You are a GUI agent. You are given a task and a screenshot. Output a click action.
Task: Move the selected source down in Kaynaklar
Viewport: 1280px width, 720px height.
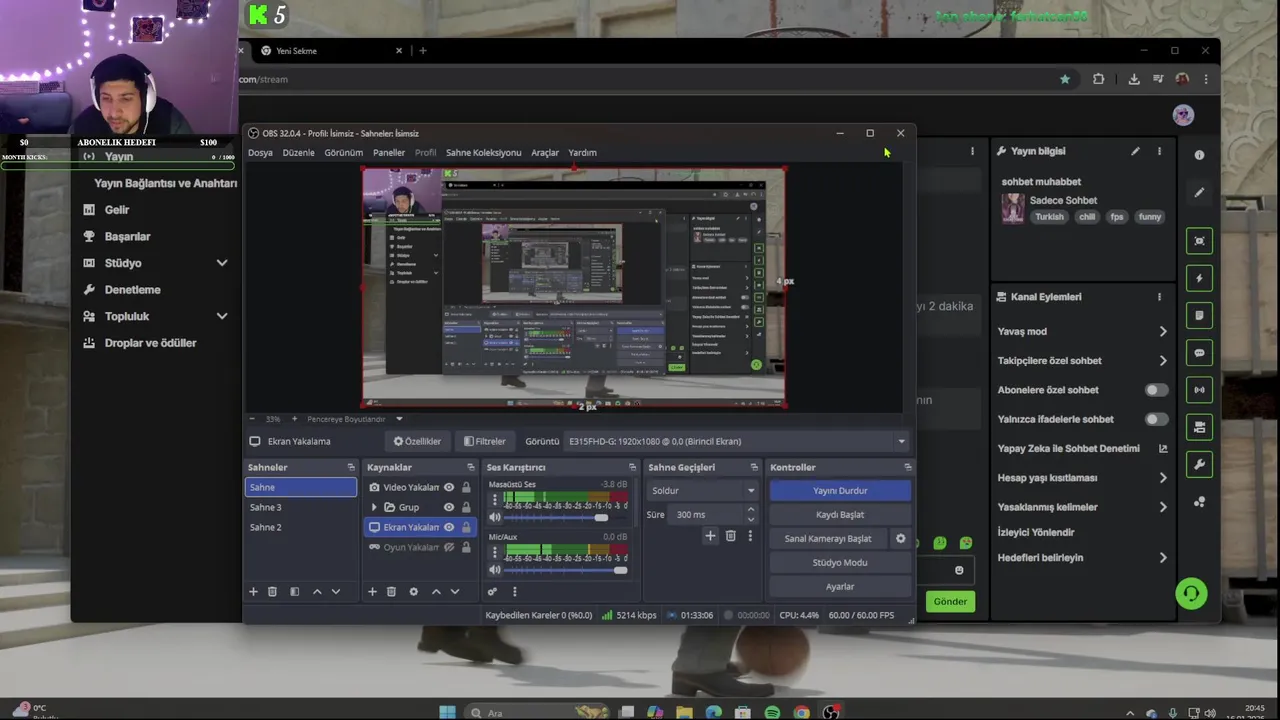[455, 592]
